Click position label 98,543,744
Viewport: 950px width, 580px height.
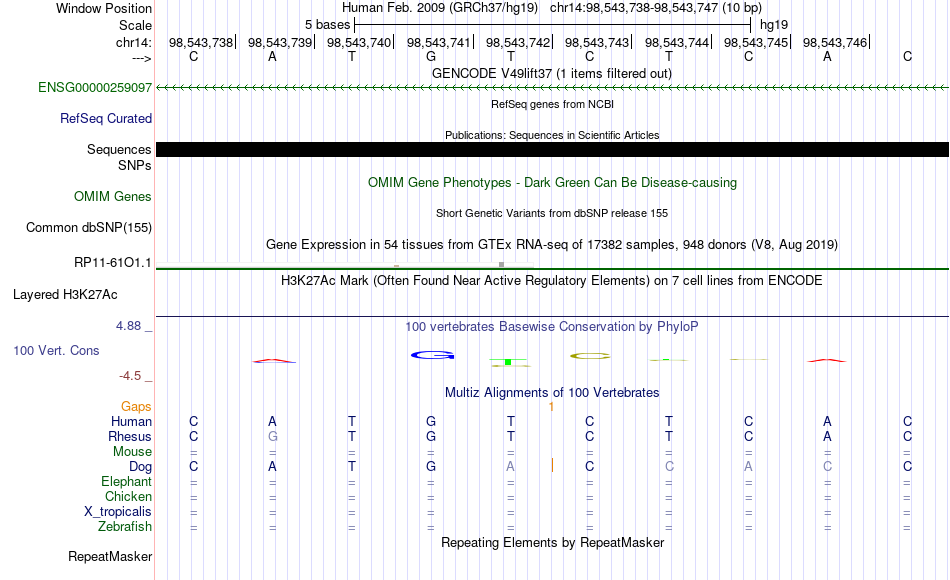point(676,42)
